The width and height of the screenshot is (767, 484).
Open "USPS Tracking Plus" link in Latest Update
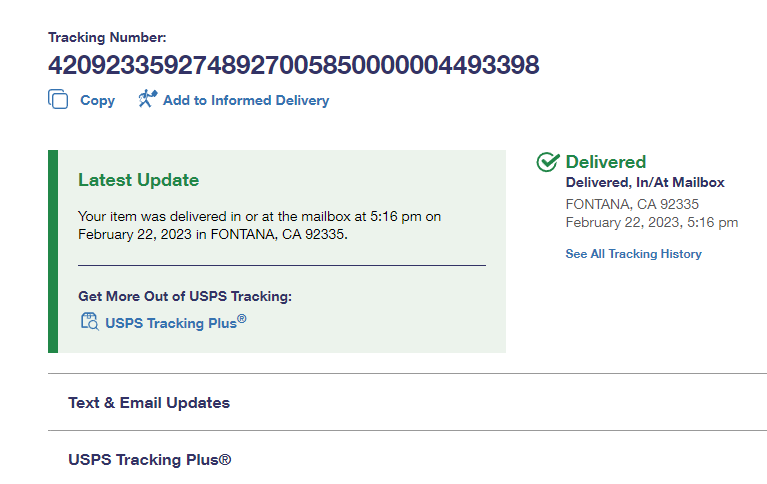click(175, 322)
